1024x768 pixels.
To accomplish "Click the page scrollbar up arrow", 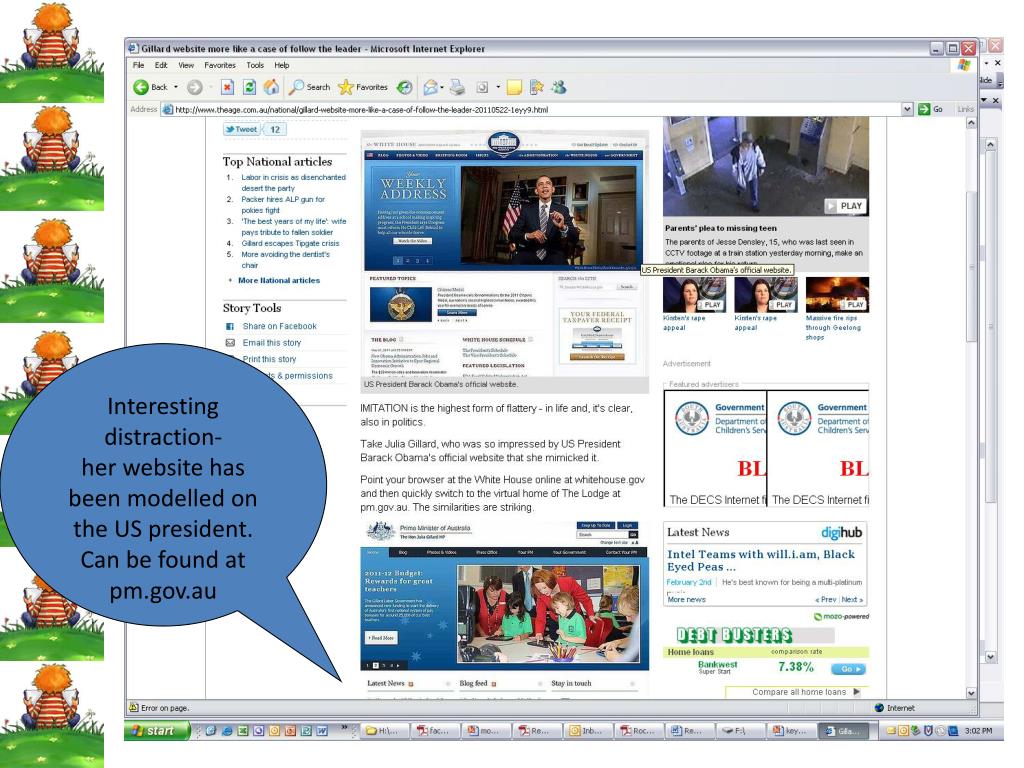I will point(971,123).
